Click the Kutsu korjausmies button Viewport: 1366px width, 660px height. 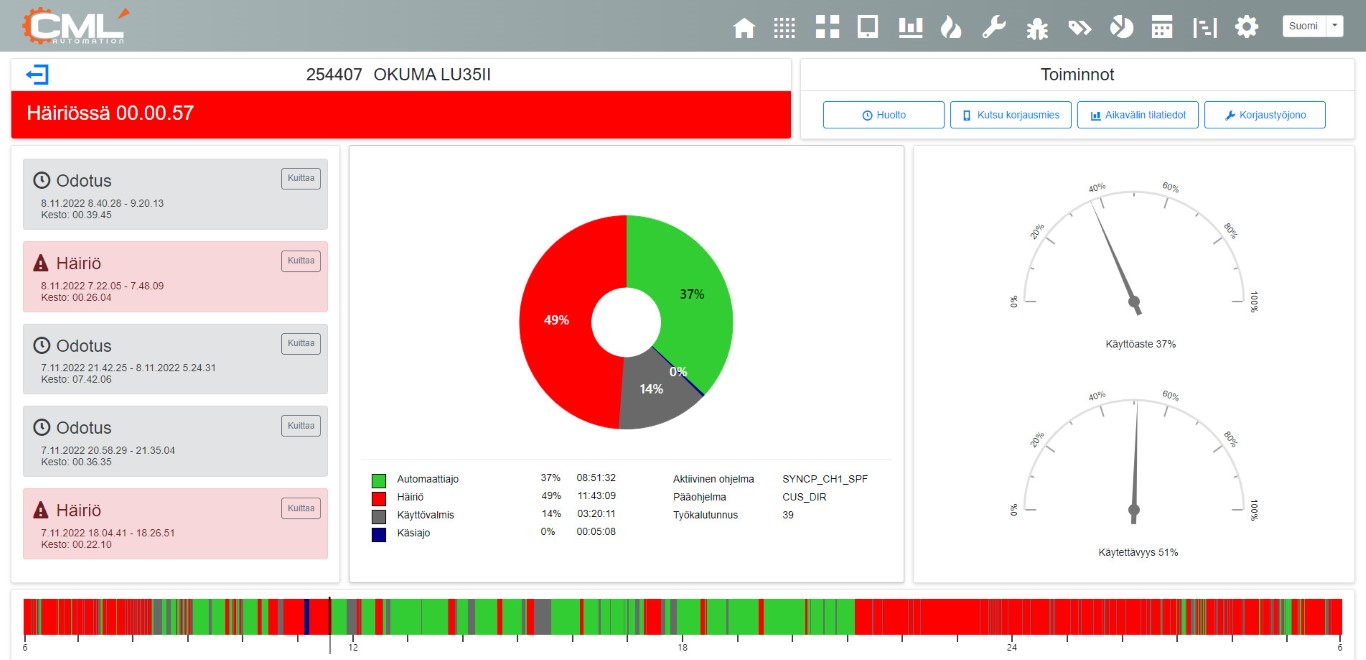pyautogui.click(x=1010, y=115)
